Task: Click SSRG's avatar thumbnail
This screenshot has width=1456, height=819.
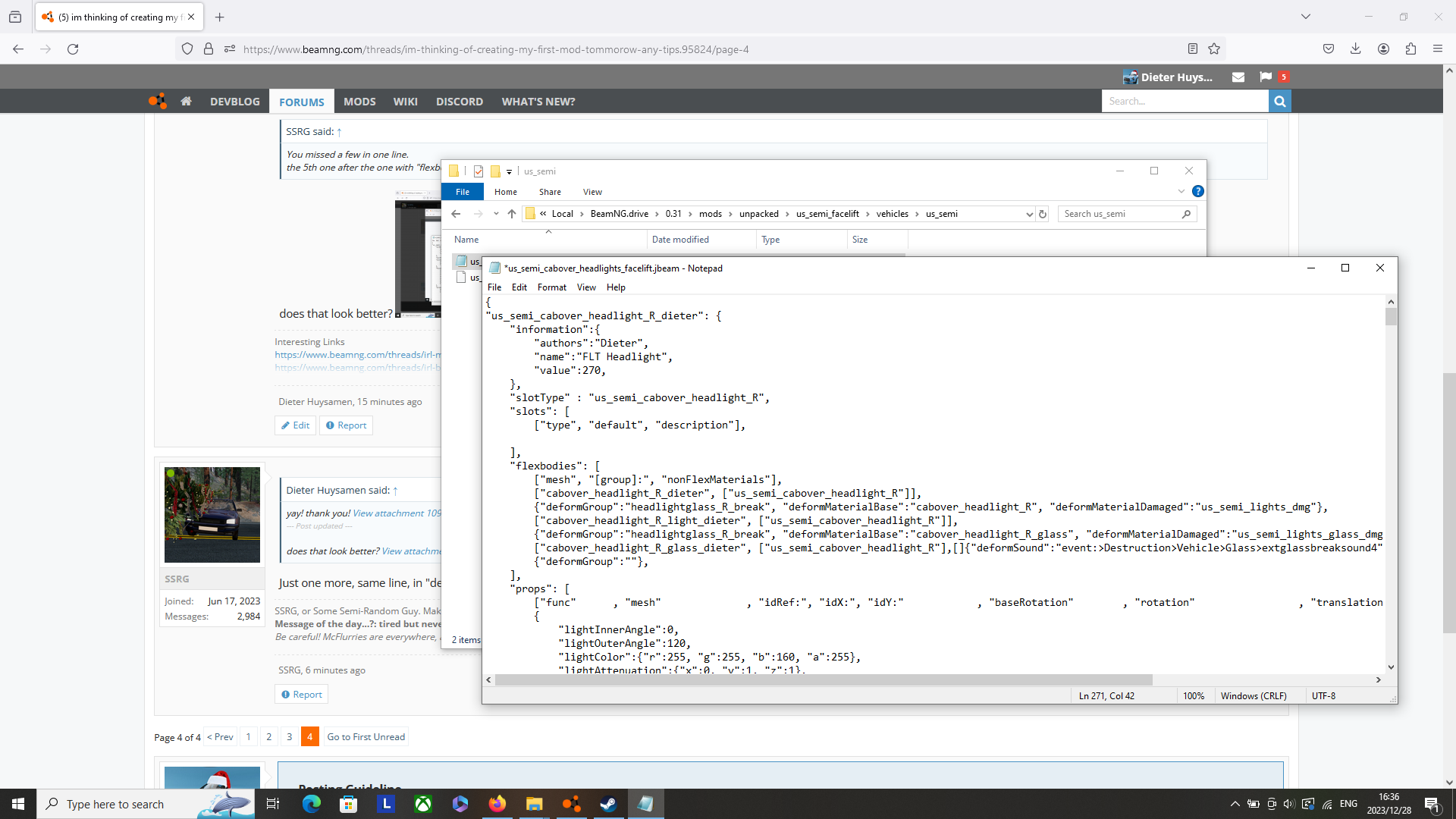Action: (x=212, y=515)
